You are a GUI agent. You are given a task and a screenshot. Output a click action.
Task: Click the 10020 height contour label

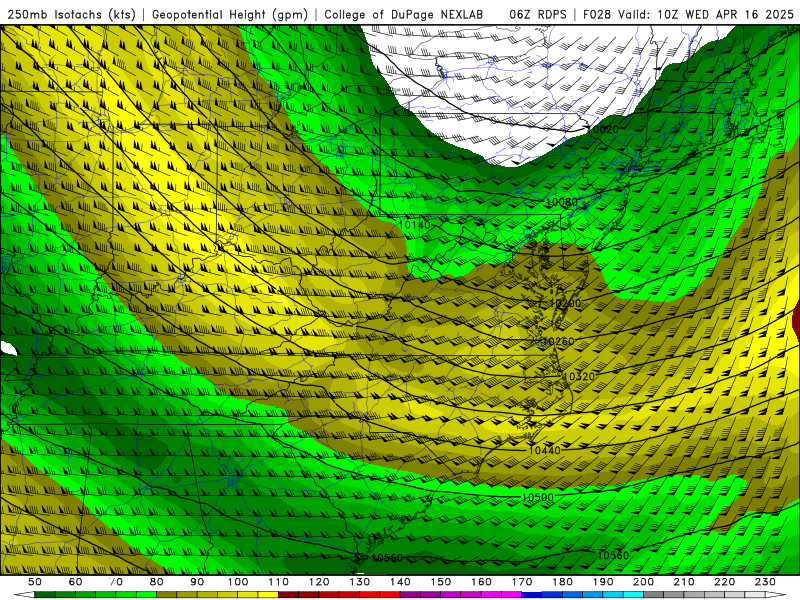(604, 130)
